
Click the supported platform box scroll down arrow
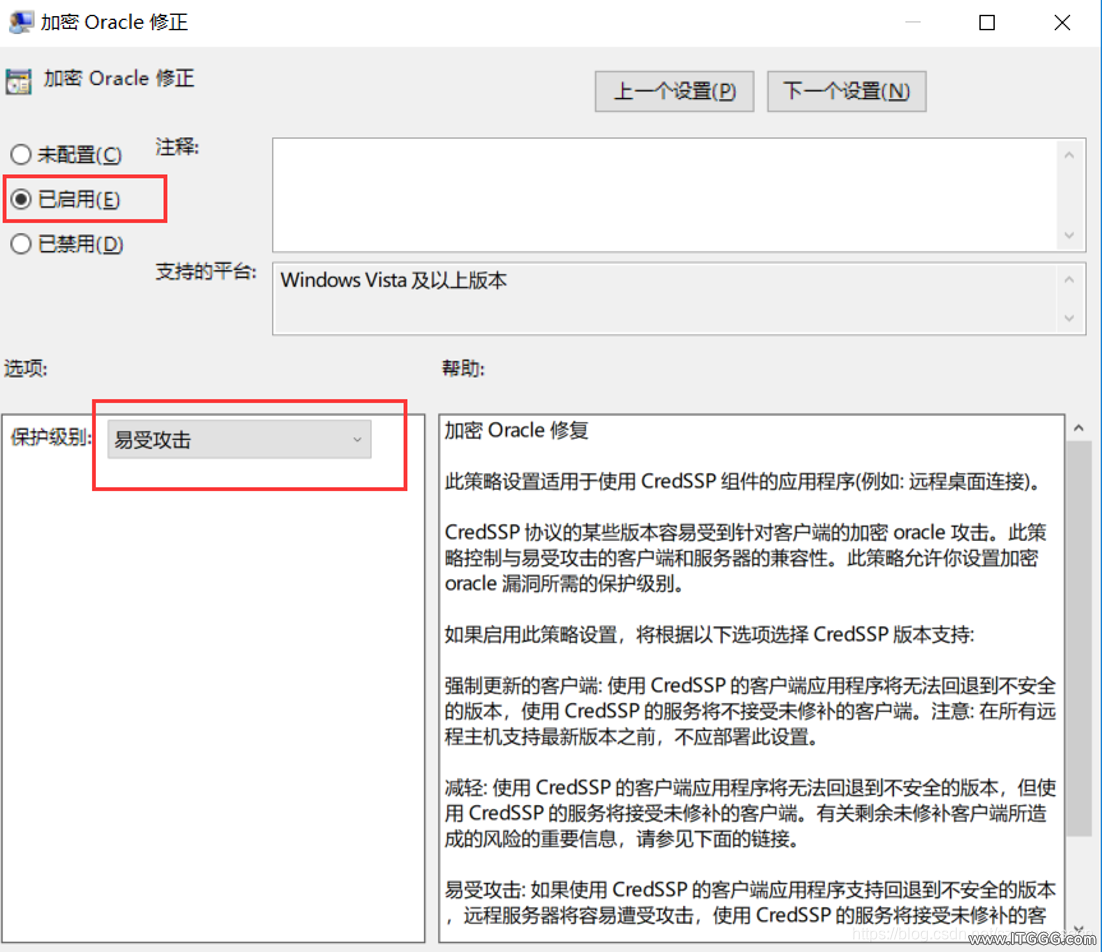coord(1069,318)
